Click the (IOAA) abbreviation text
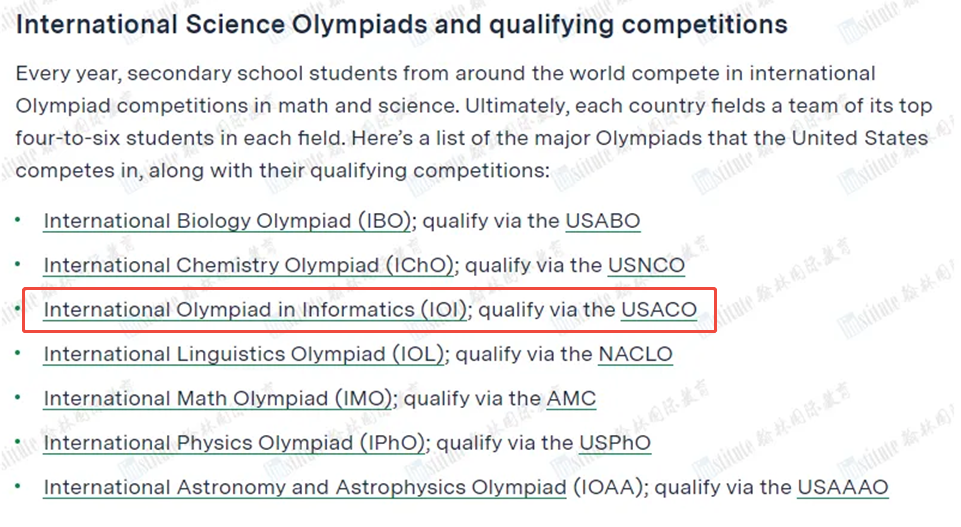Viewport: 961px width, 527px height. (x=607, y=488)
